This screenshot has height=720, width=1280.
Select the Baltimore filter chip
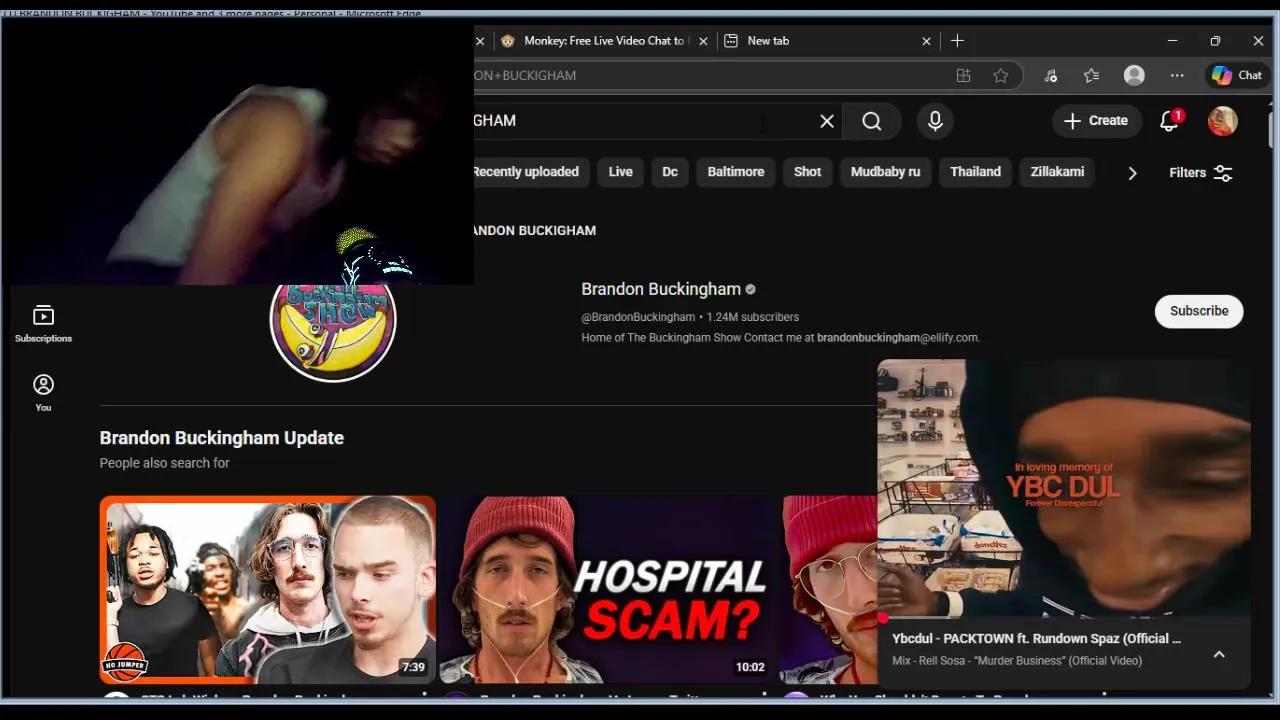click(x=736, y=172)
